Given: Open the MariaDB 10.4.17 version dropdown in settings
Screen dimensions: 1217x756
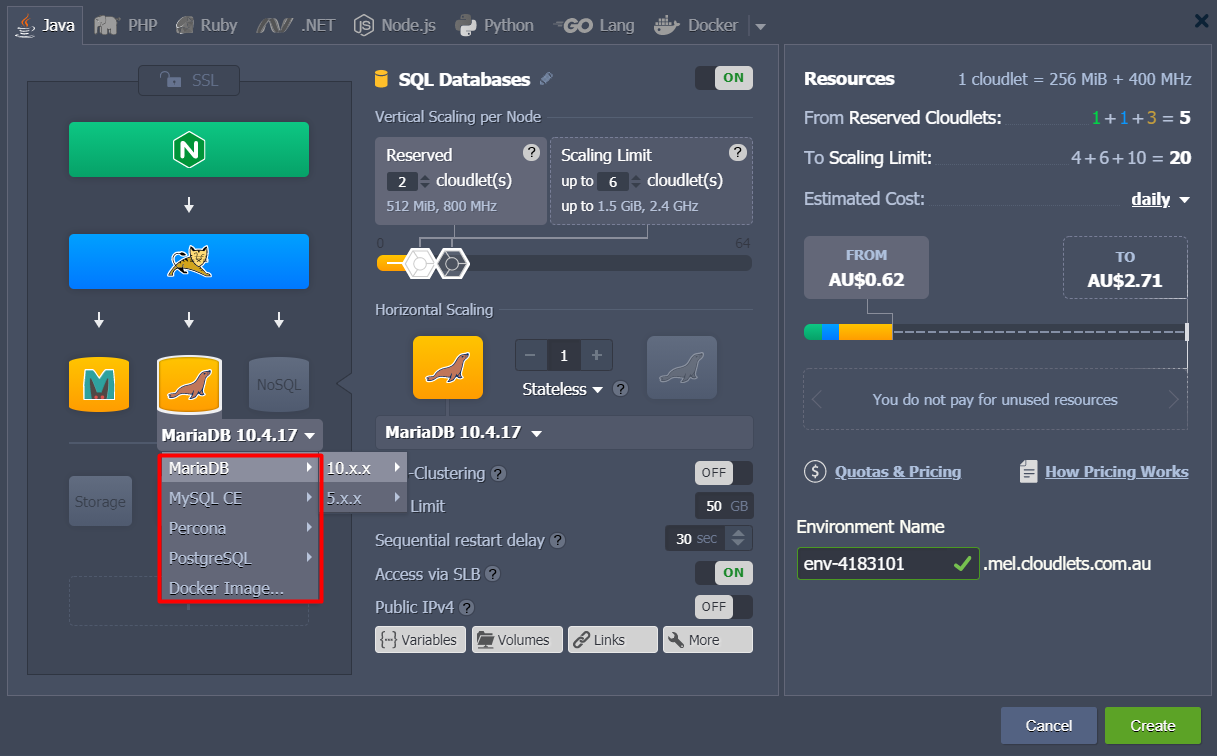Looking at the screenshot, I should tap(563, 433).
